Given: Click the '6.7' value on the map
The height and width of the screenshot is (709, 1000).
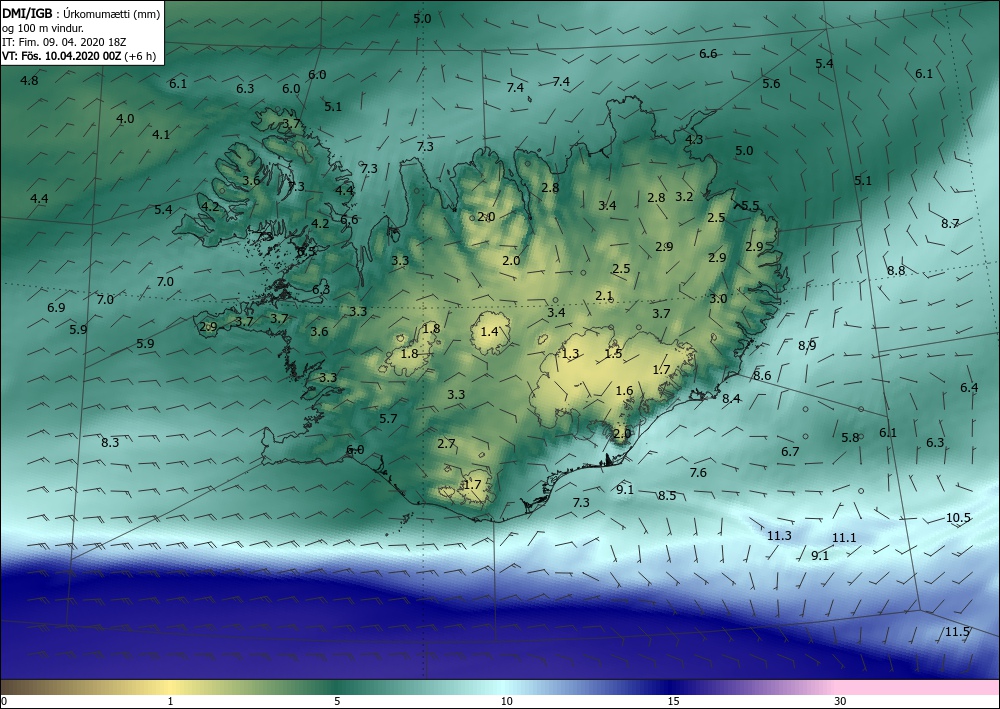Looking at the screenshot, I should coord(790,451).
